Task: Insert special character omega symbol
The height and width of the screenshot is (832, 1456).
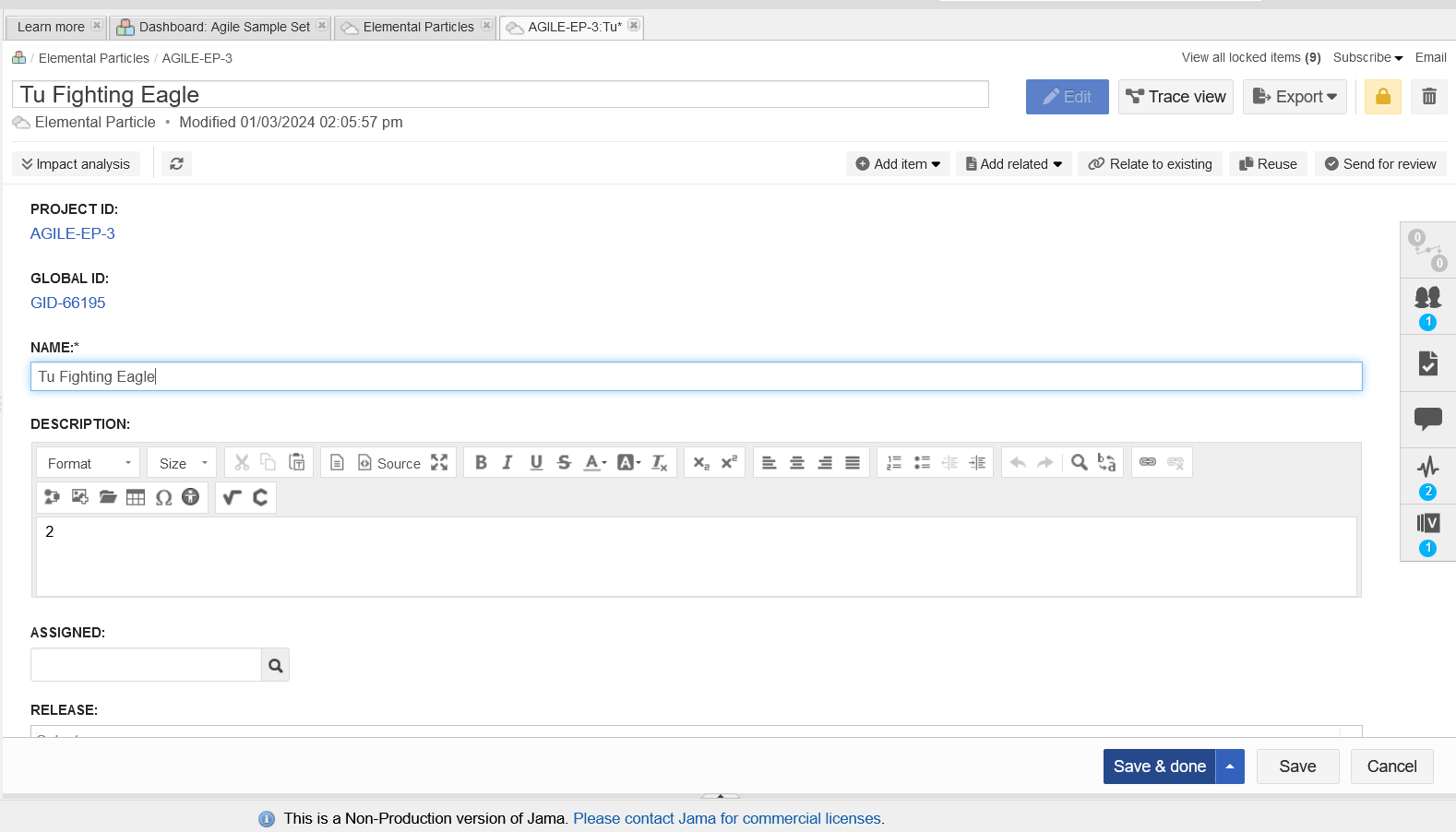Action: [x=163, y=497]
